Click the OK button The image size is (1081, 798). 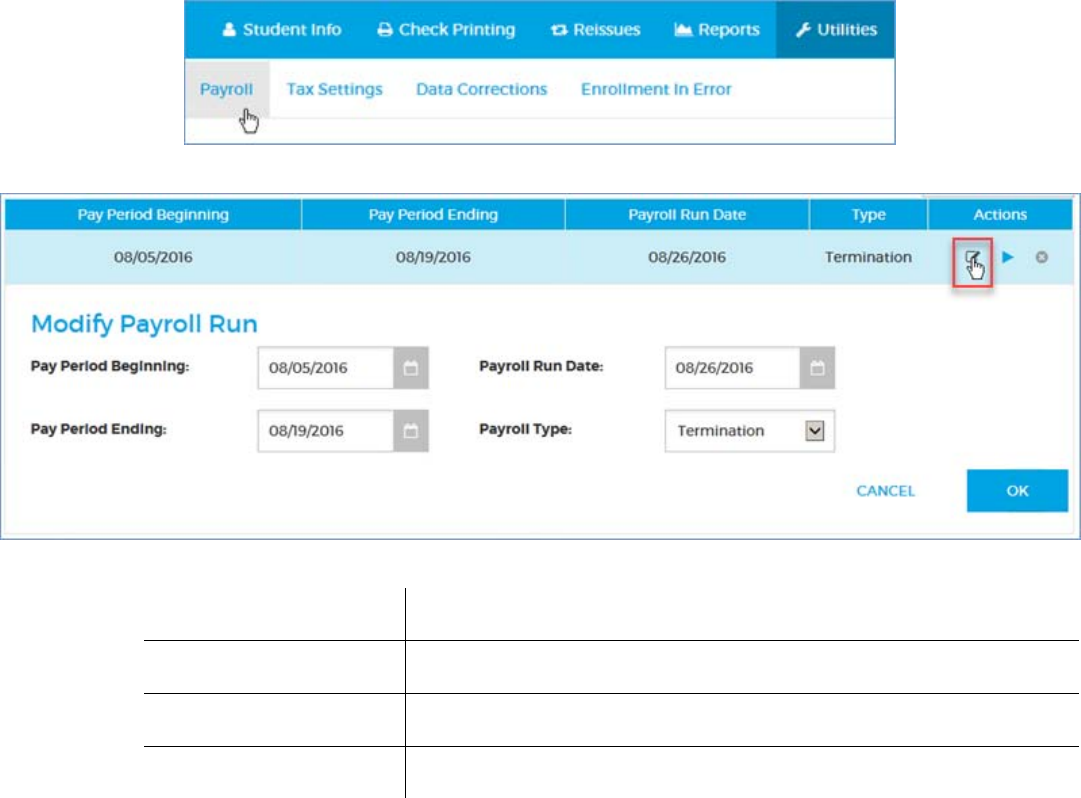coord(1017,491)
